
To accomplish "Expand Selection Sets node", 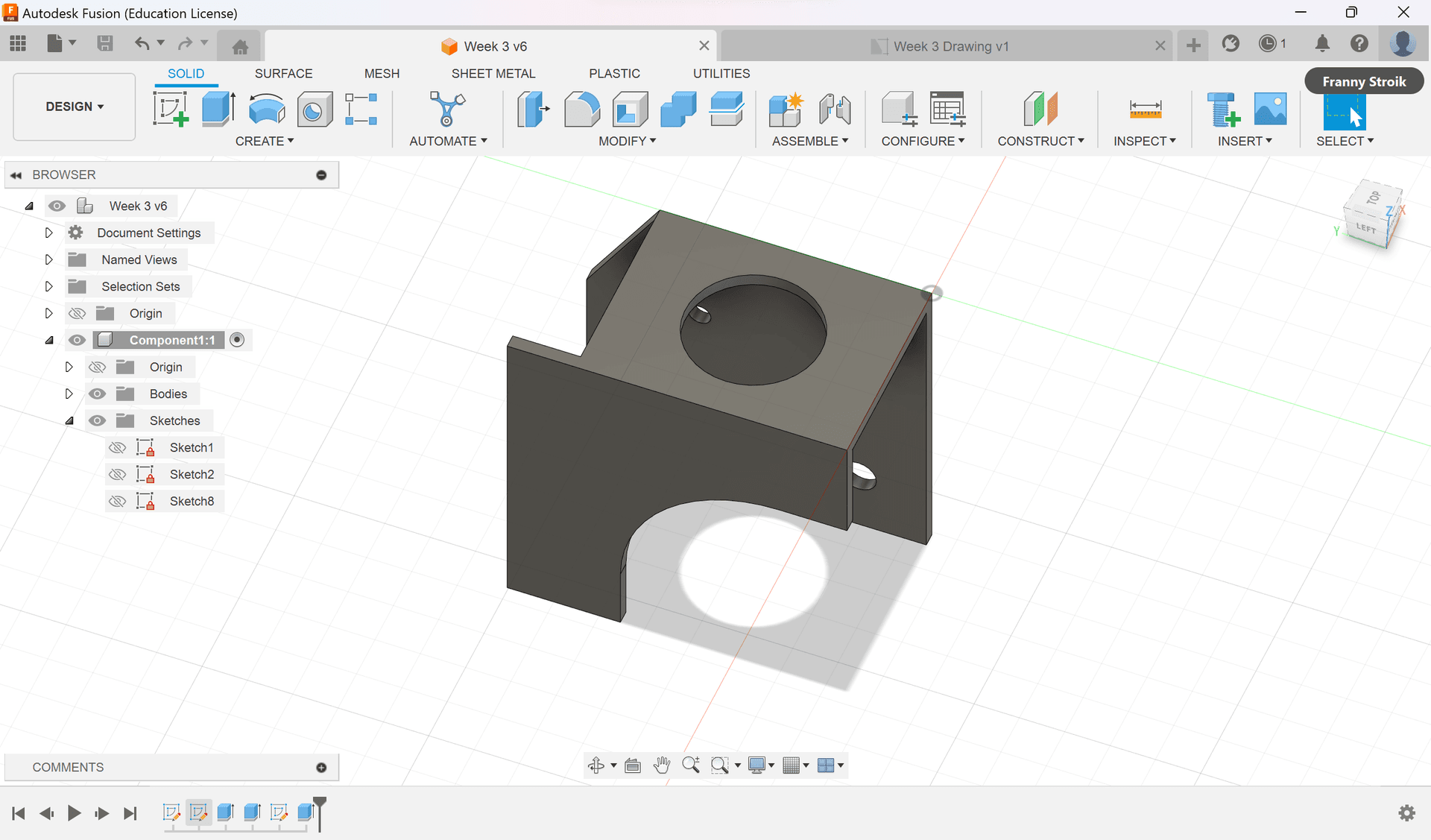I will pos(48,286).
